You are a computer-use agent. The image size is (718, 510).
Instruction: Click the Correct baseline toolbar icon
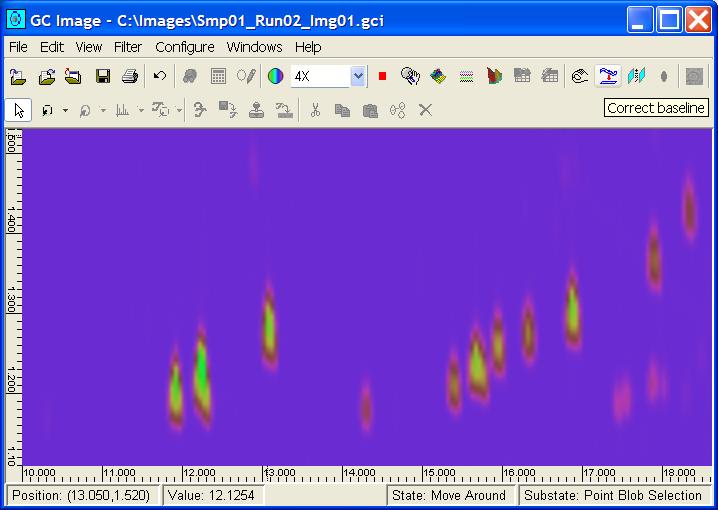pos(607,76)
